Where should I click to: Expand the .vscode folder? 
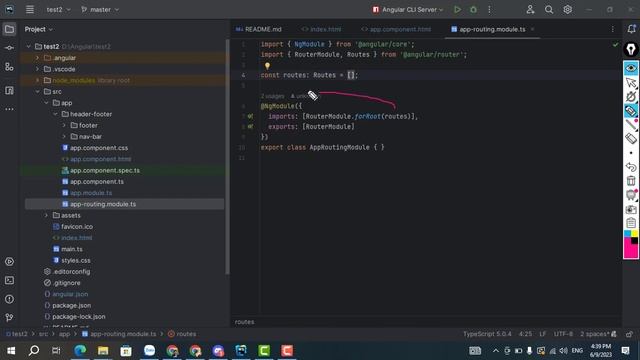coord(38,69)
